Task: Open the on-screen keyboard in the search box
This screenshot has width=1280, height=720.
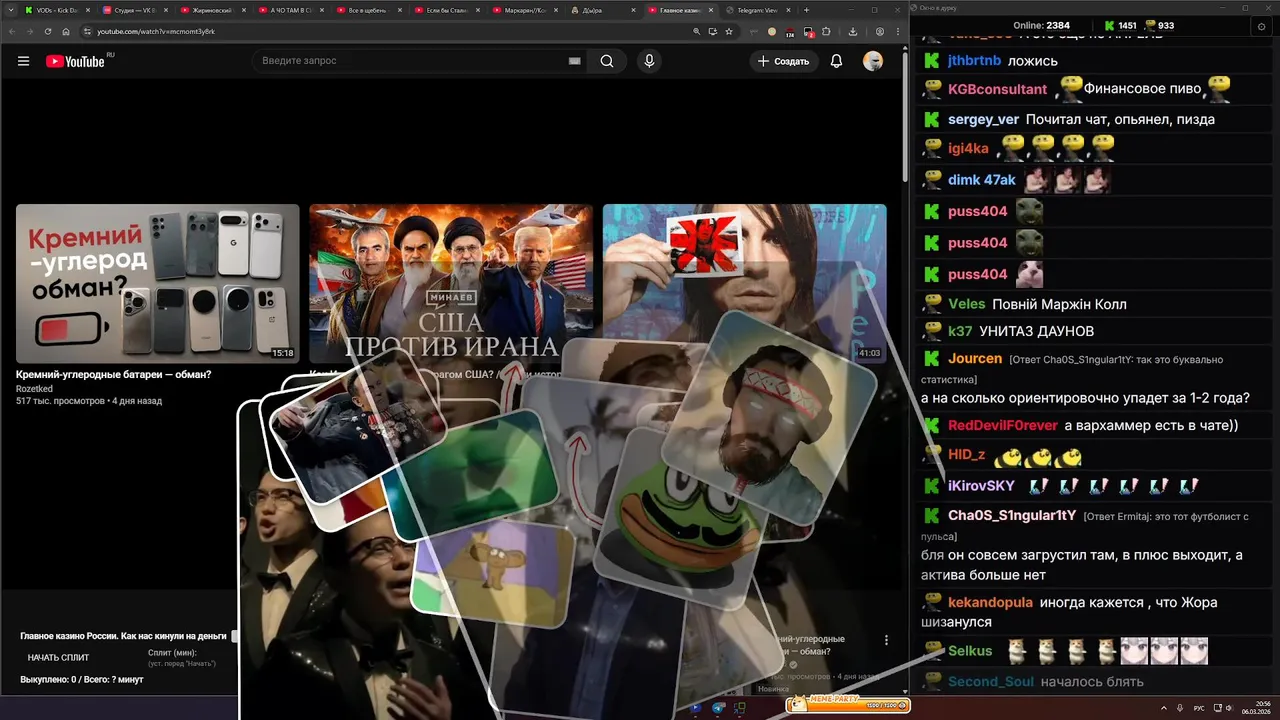Action: click(575, 61)
